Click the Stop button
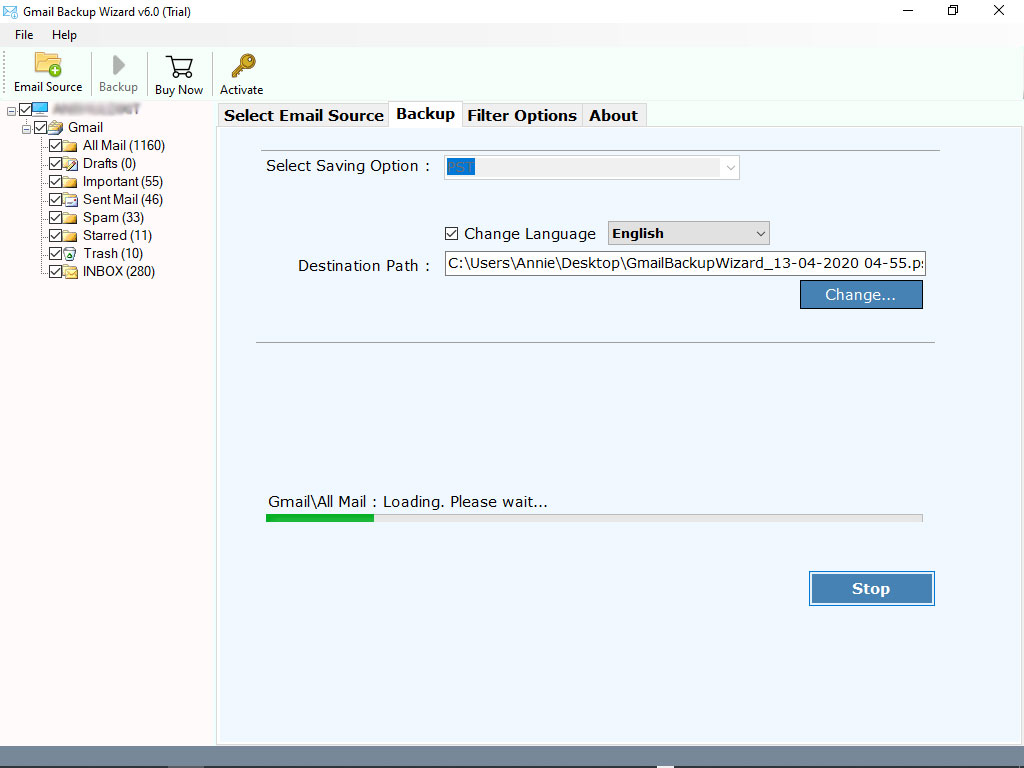 point(871,588)
